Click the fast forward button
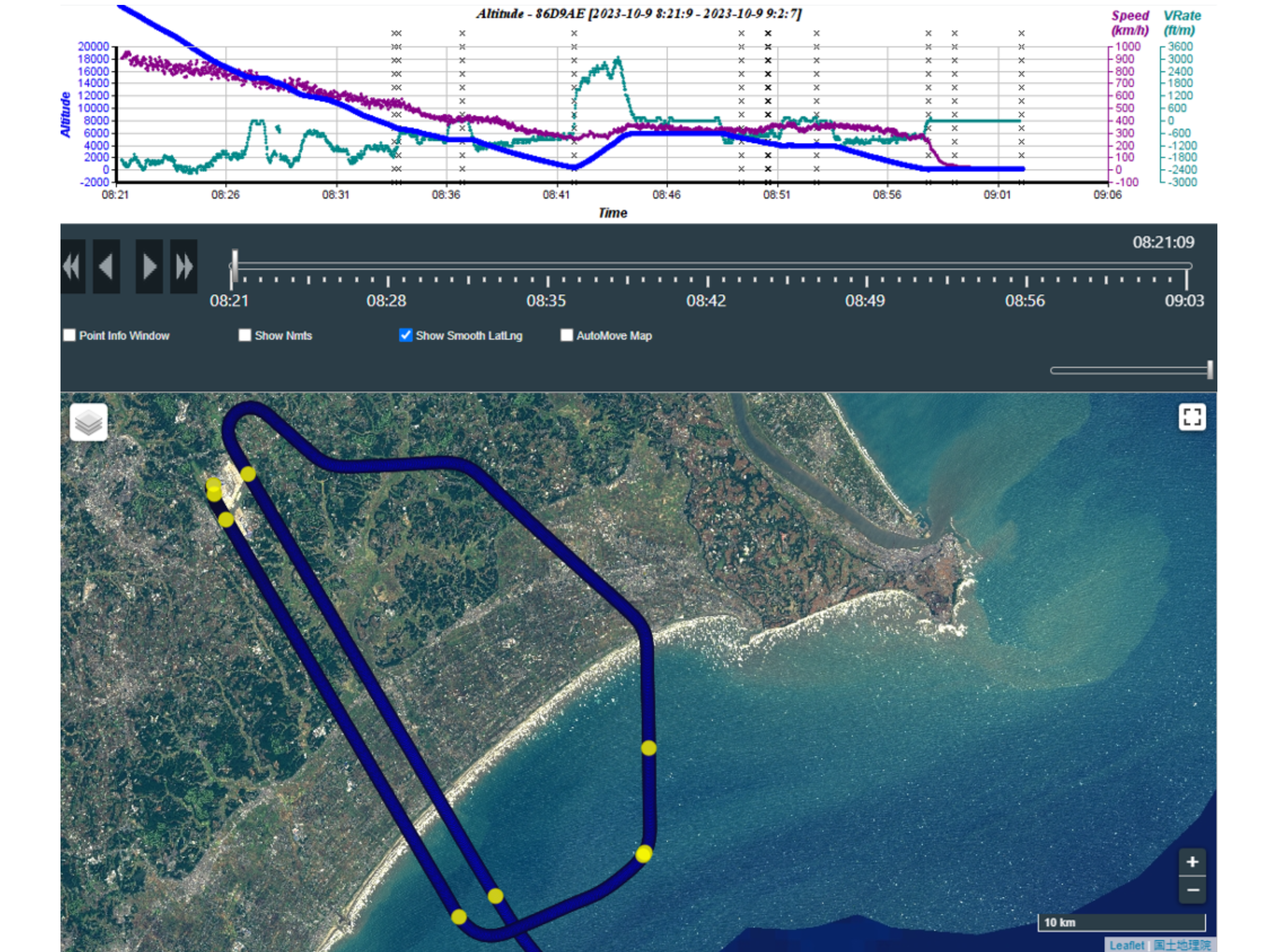Screen dimensions: 1269x952 point(183,267)
